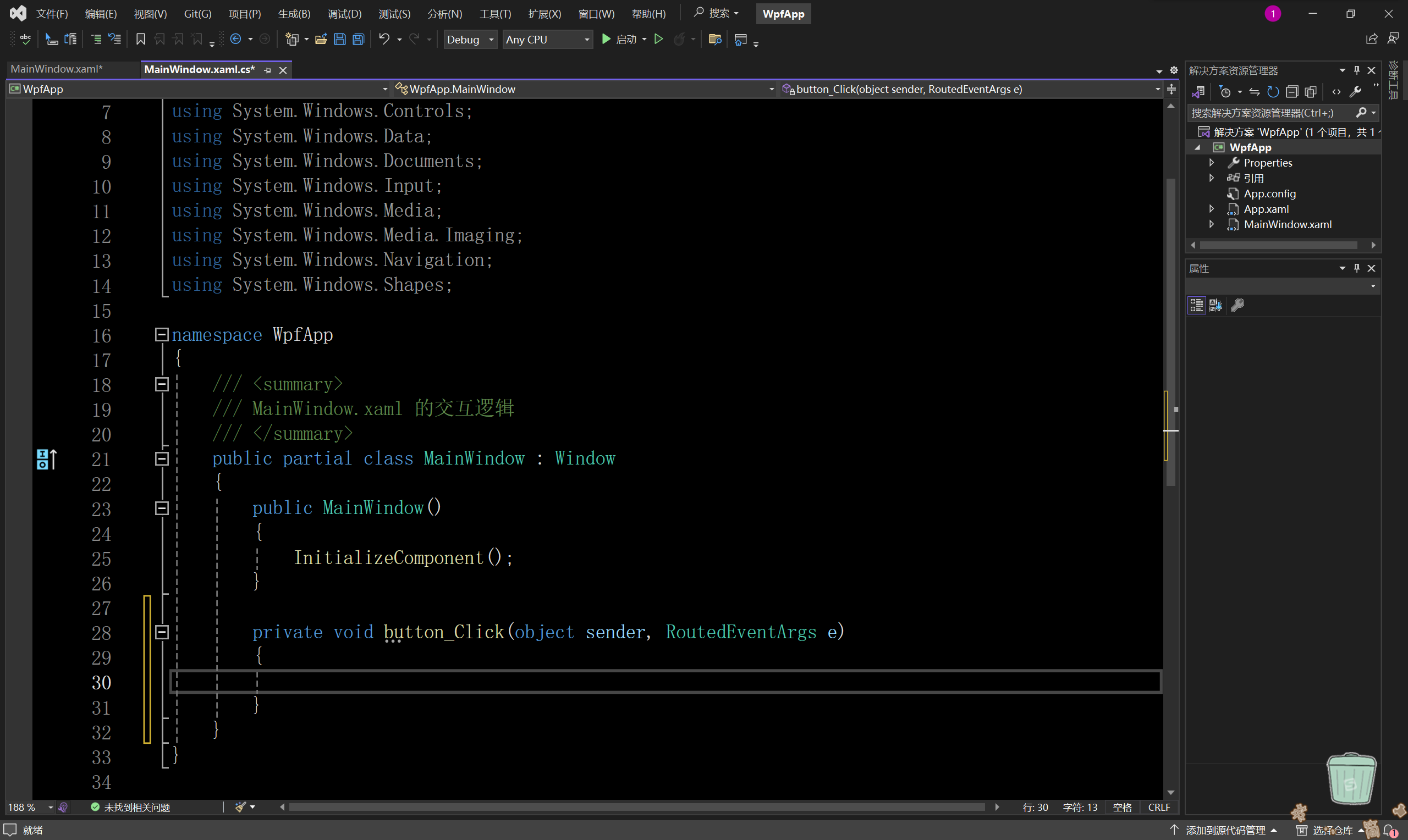Toggle pin on MainWindow.xaml.cs tab
This screenshot has height=840, width=1408.
[x=268, y=70]
